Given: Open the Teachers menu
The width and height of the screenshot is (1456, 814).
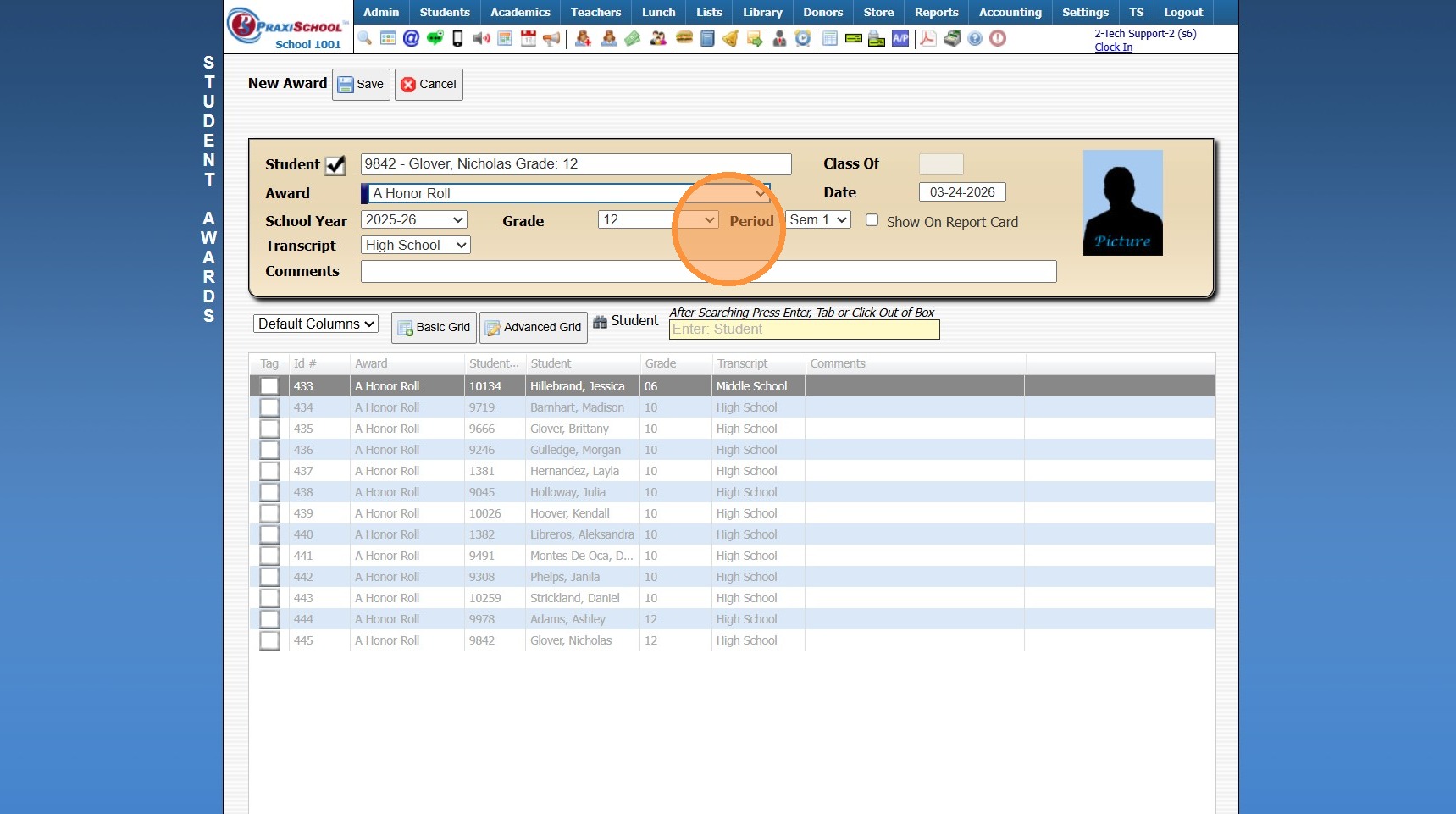Looking at the screenshot, I should point(595,12).
